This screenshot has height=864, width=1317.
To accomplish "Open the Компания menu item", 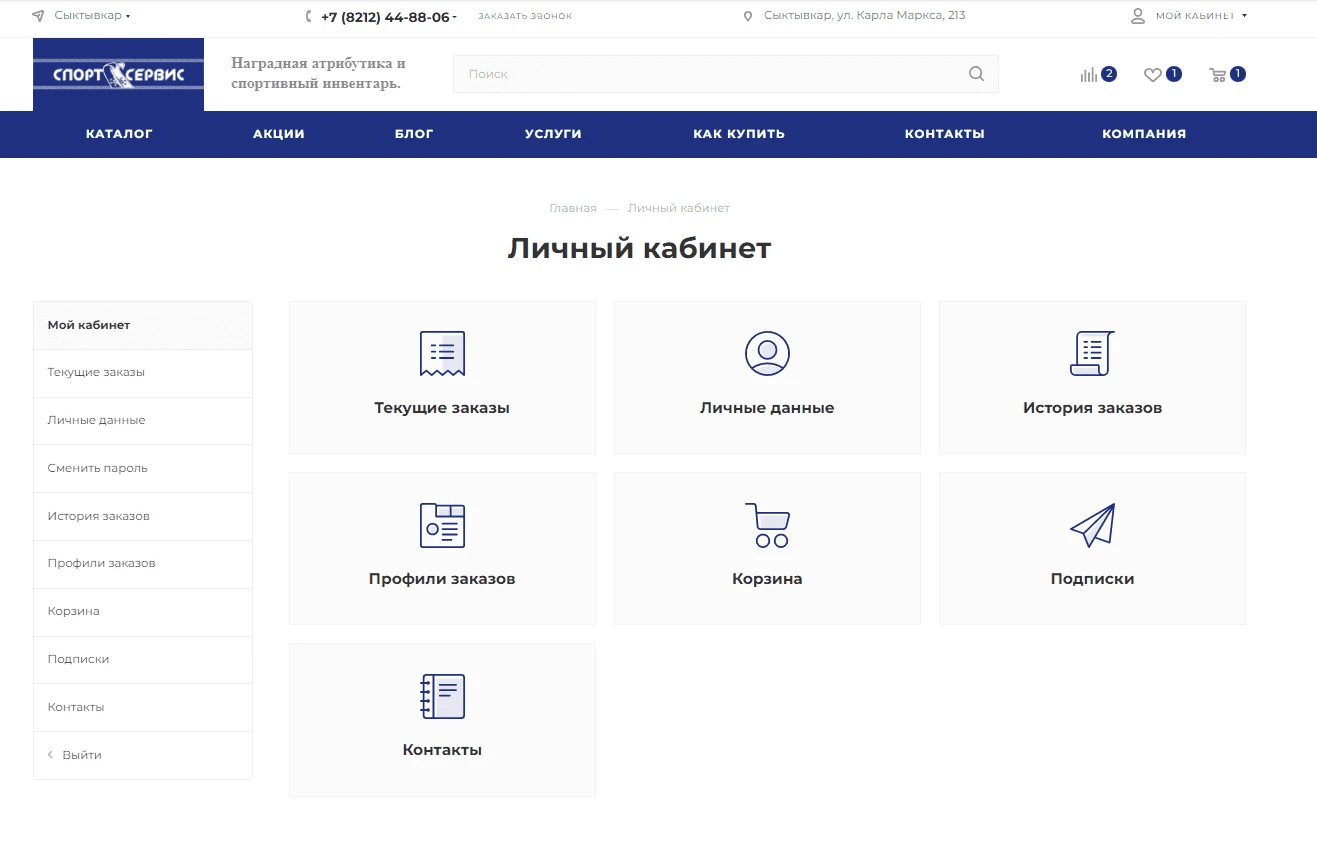I will click(x=1144, y=134).
